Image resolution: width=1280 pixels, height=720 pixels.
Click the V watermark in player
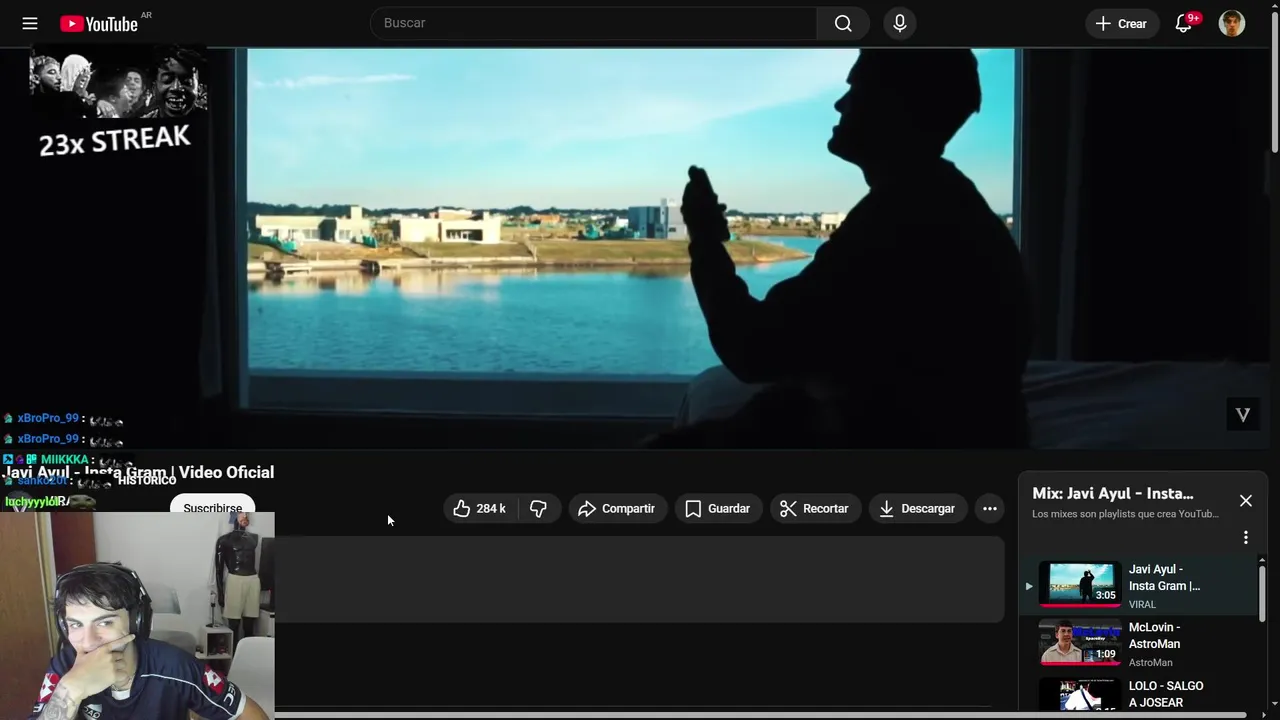pyautogui.click(x=1243, y=414)
